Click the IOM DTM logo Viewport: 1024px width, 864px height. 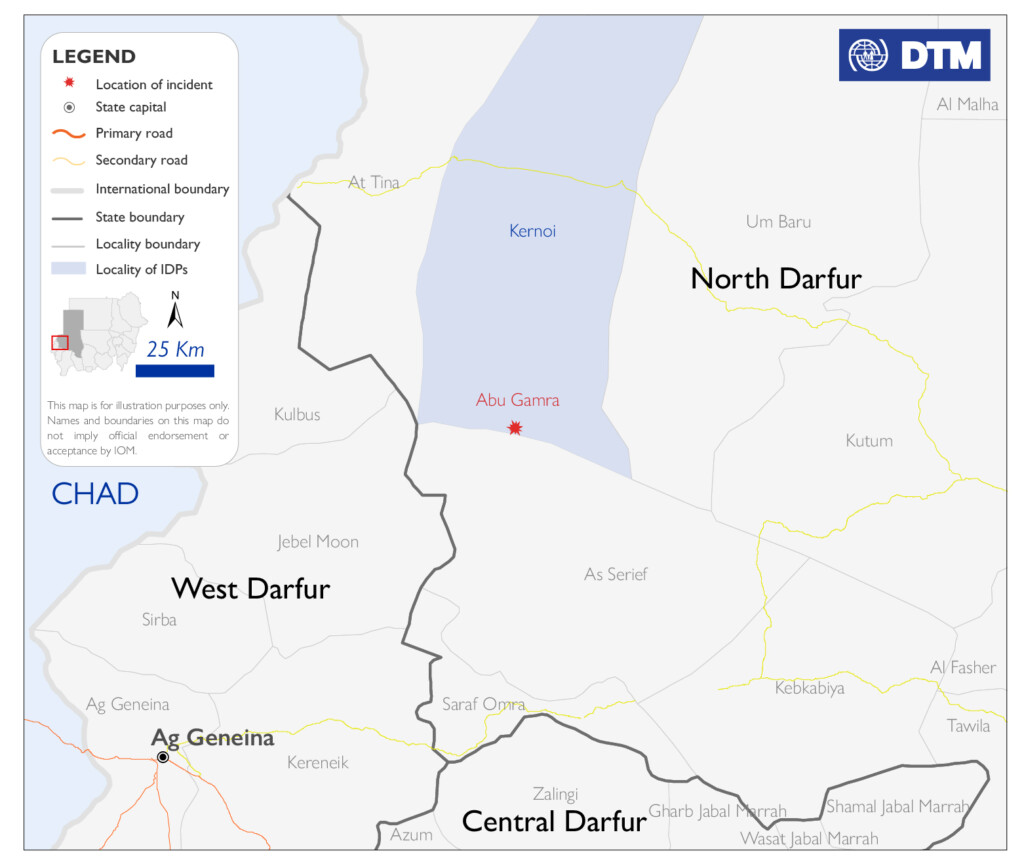click(x=914, y=55)
